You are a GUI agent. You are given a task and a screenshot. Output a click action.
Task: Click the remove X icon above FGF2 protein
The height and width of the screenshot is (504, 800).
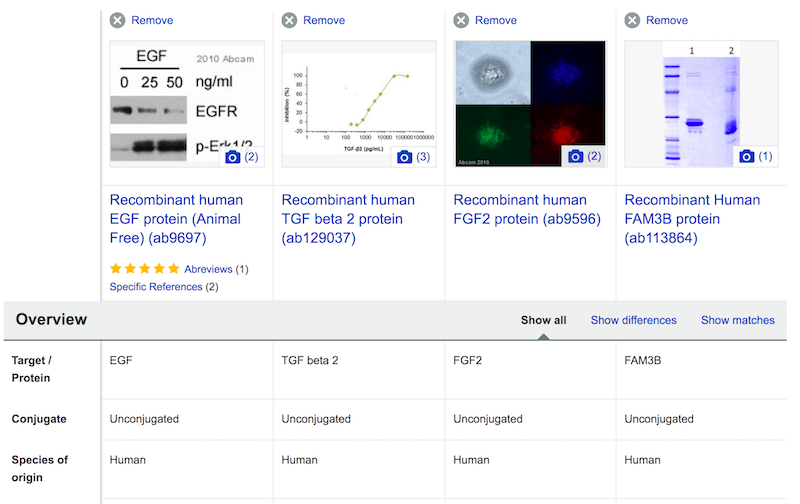coord(461,20)
